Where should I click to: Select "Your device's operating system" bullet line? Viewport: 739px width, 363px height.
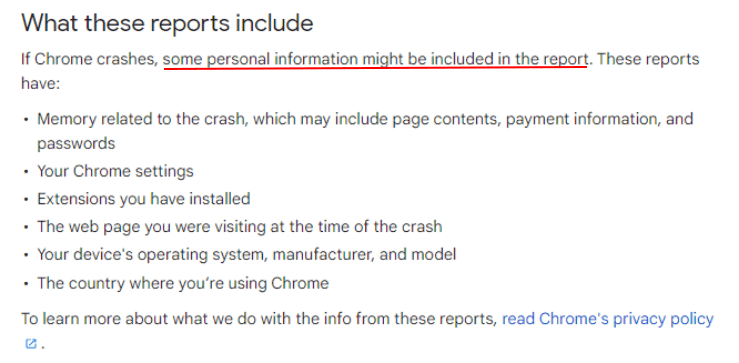coord(246,255)
